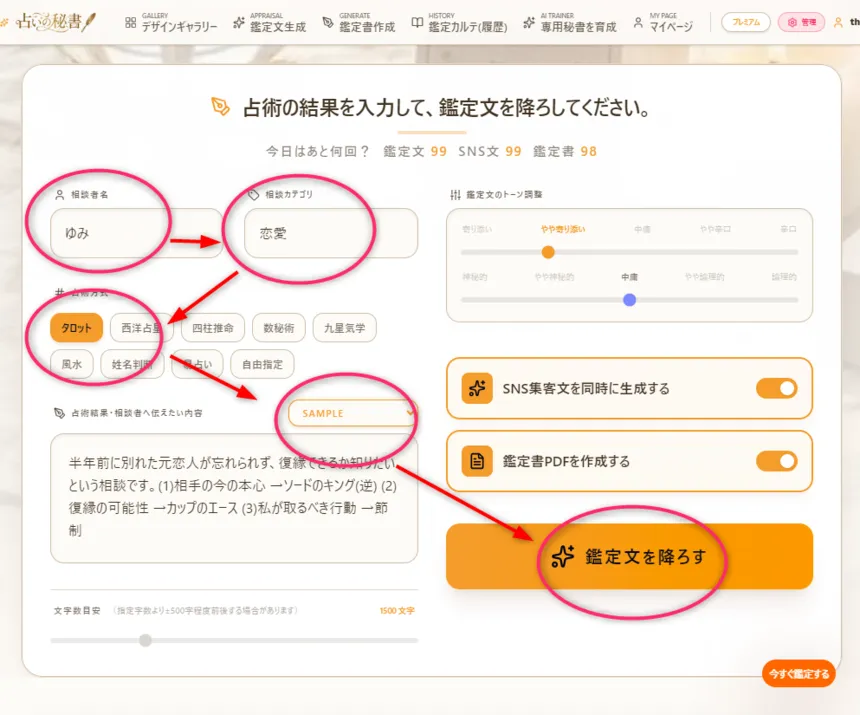Adjust the 文字数目安 slider handle
This screenshot has width=860, height=715.
pos(145,640)
